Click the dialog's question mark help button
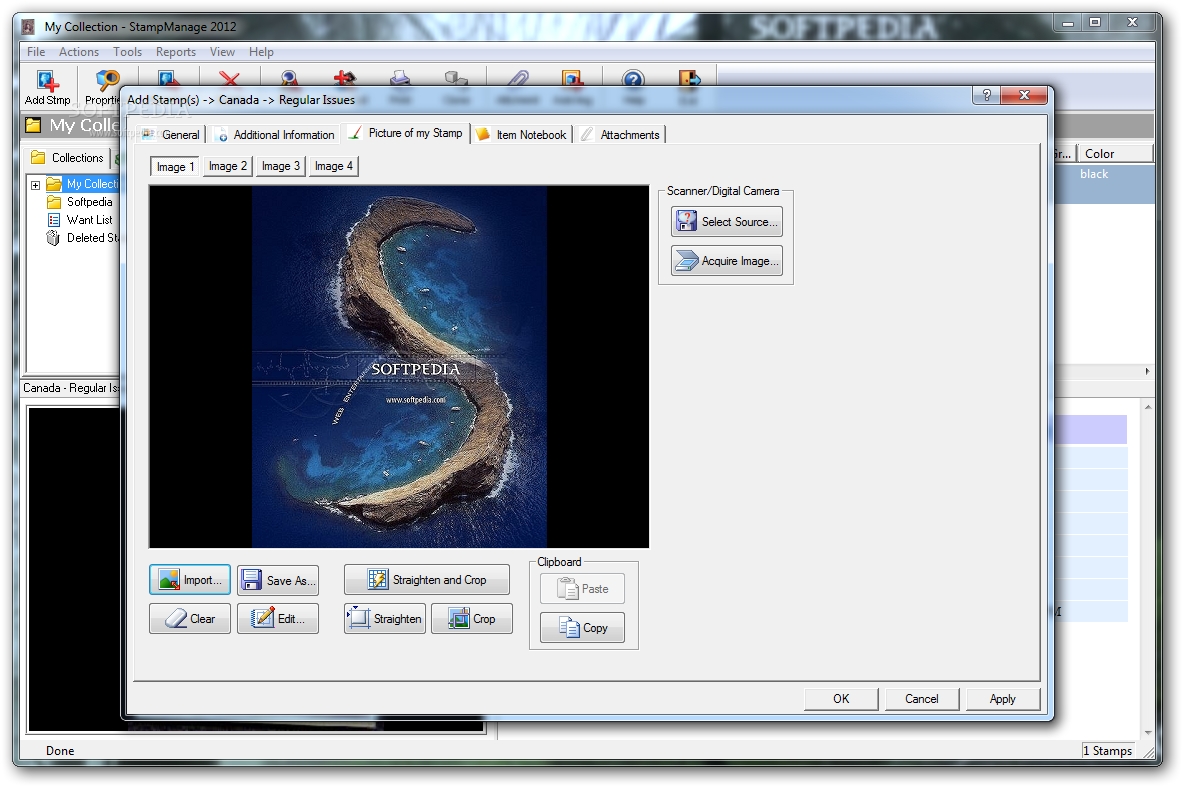 [x=986, y=95]
